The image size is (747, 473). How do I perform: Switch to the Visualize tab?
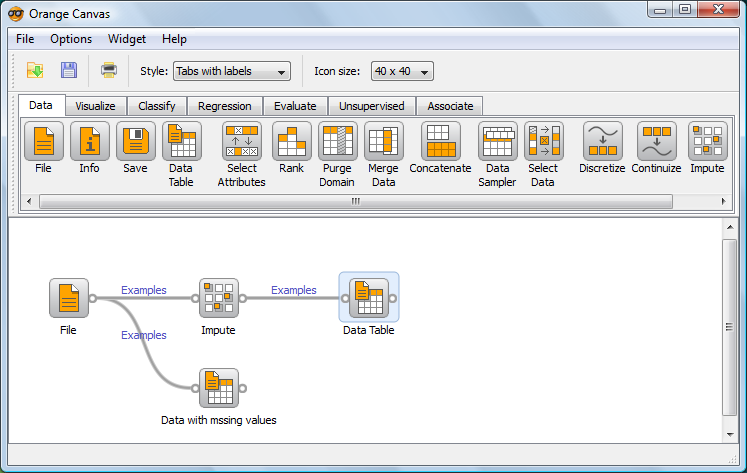[x=96, y=106]
